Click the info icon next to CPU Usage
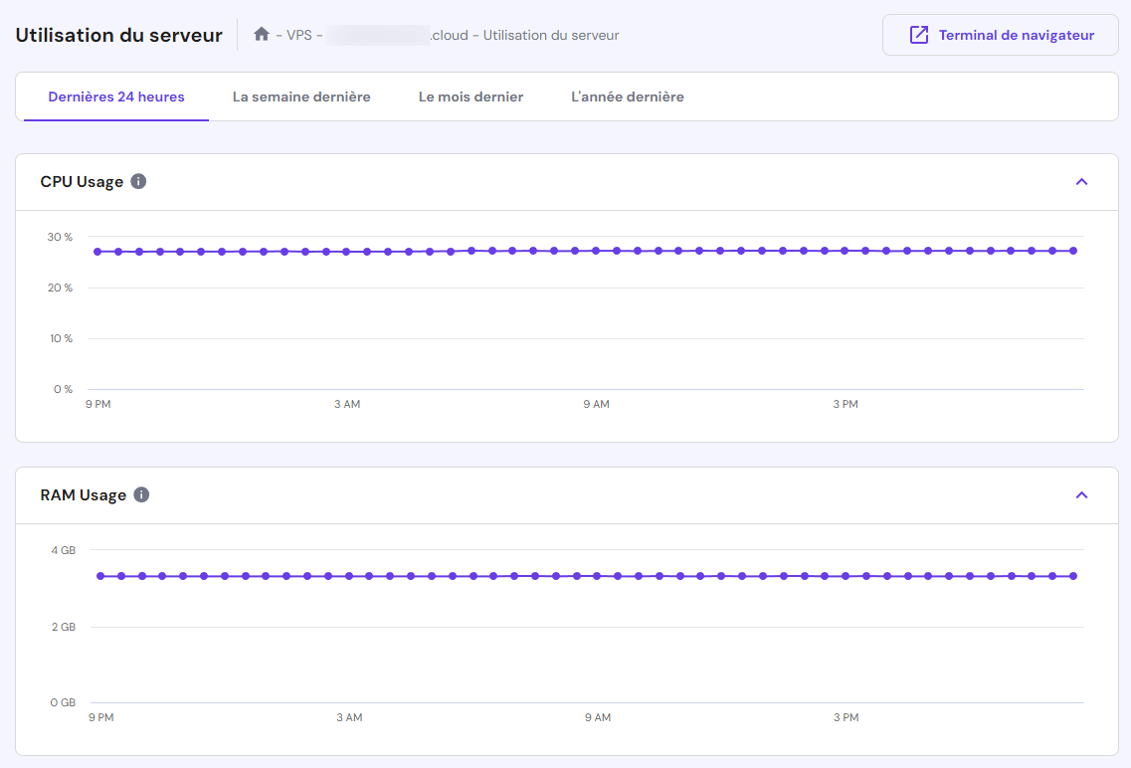1131x768 pixels. [x=138, y=181]
